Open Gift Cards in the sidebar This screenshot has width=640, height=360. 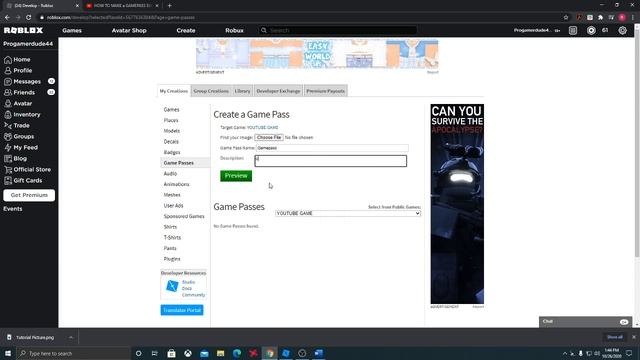[x=23, y=181]
